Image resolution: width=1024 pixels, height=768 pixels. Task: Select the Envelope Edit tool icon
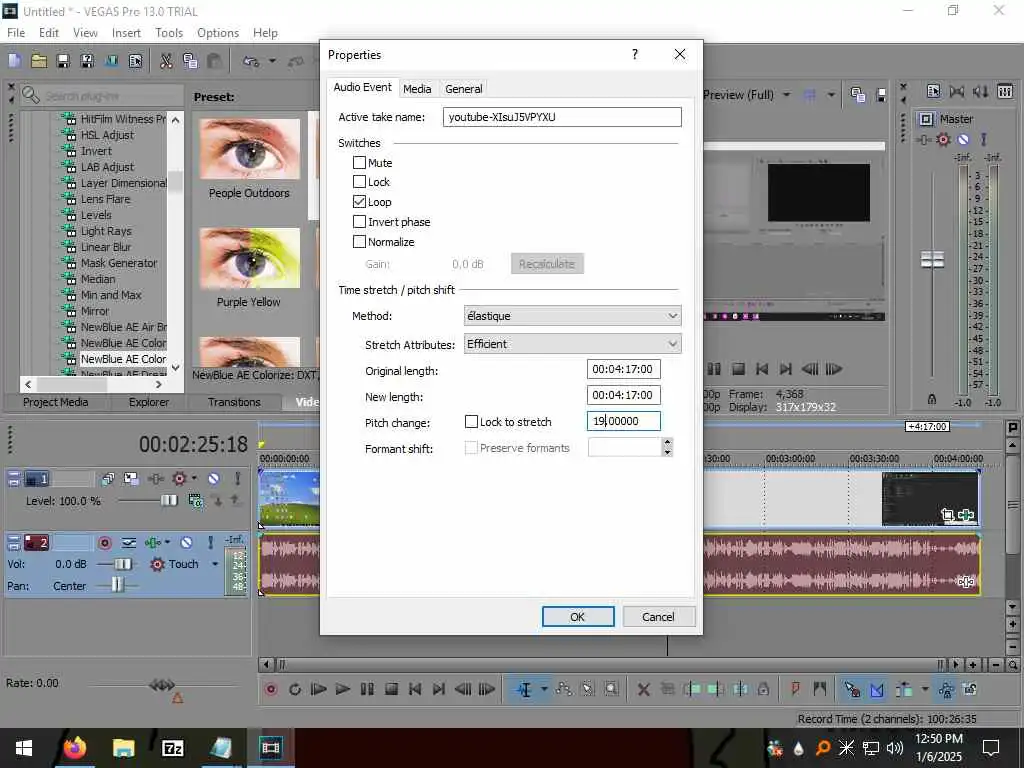(564, 689)
